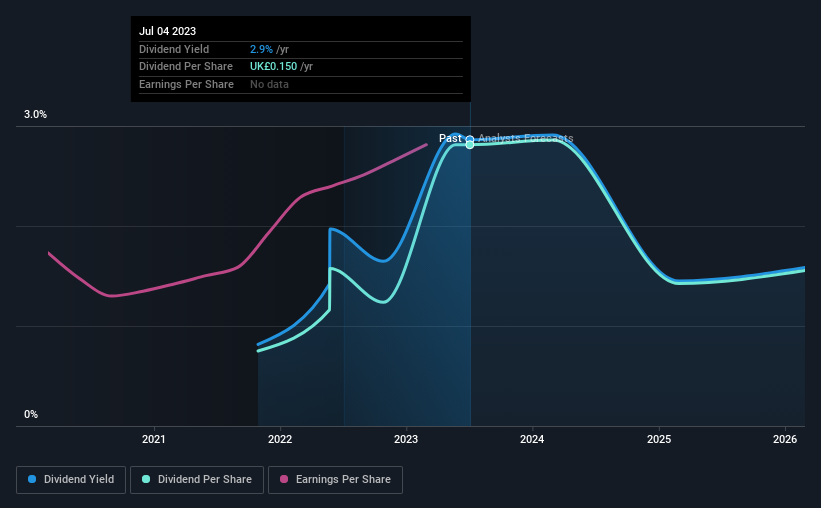Click the 'Past' label on the chart
This screenshot has width=821, height=508.
coord(450,138)
